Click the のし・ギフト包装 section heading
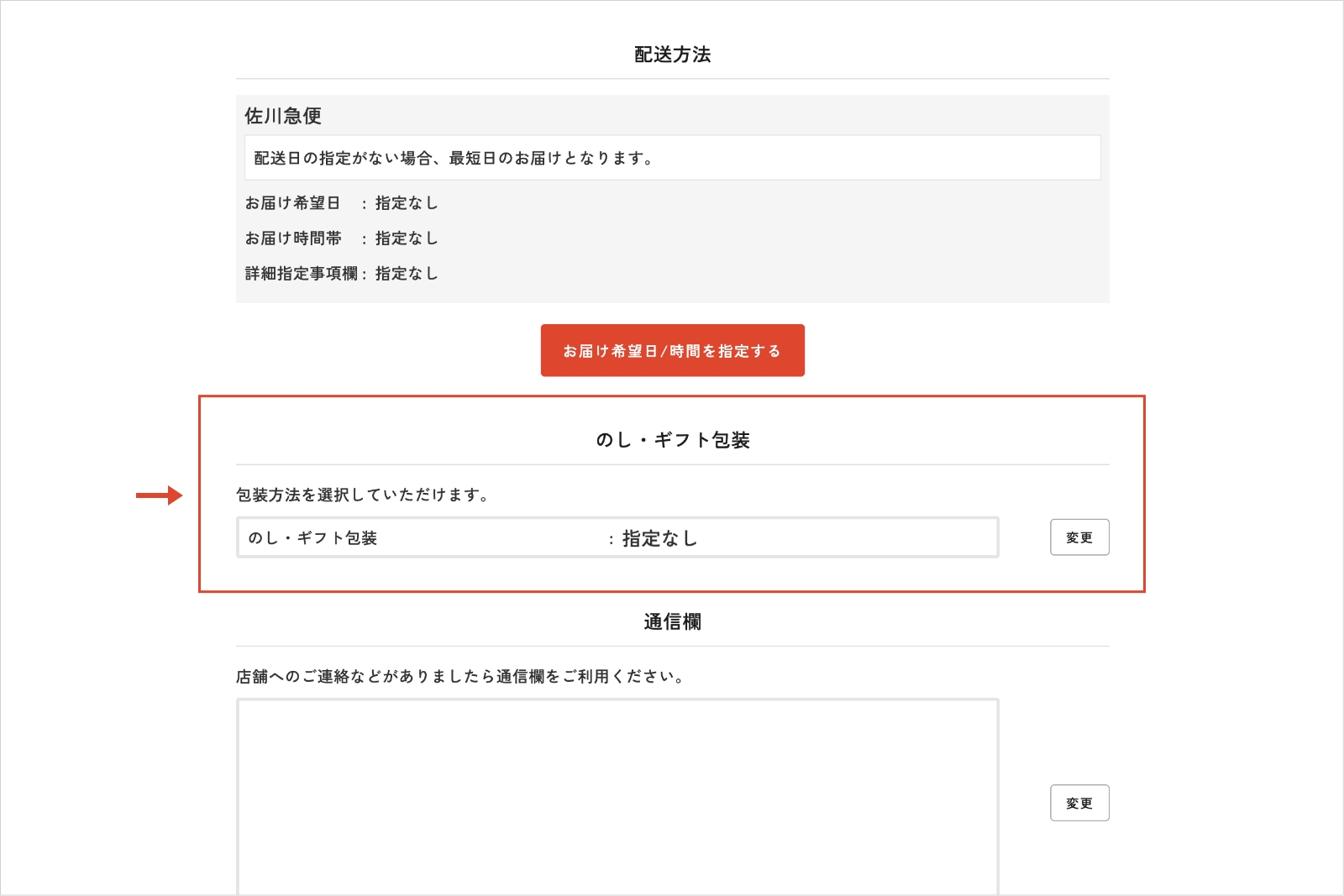Image resolution: width=1344 pixels, height=896 pixels. tap(672, 440)
